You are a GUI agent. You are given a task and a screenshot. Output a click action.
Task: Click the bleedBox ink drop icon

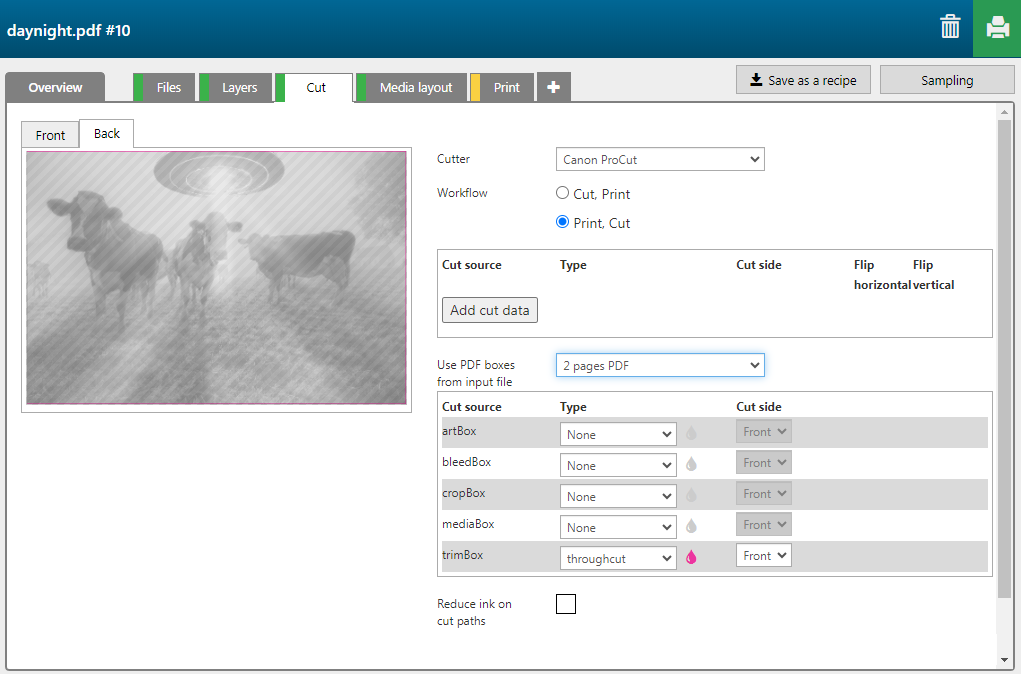coord(691,465)
